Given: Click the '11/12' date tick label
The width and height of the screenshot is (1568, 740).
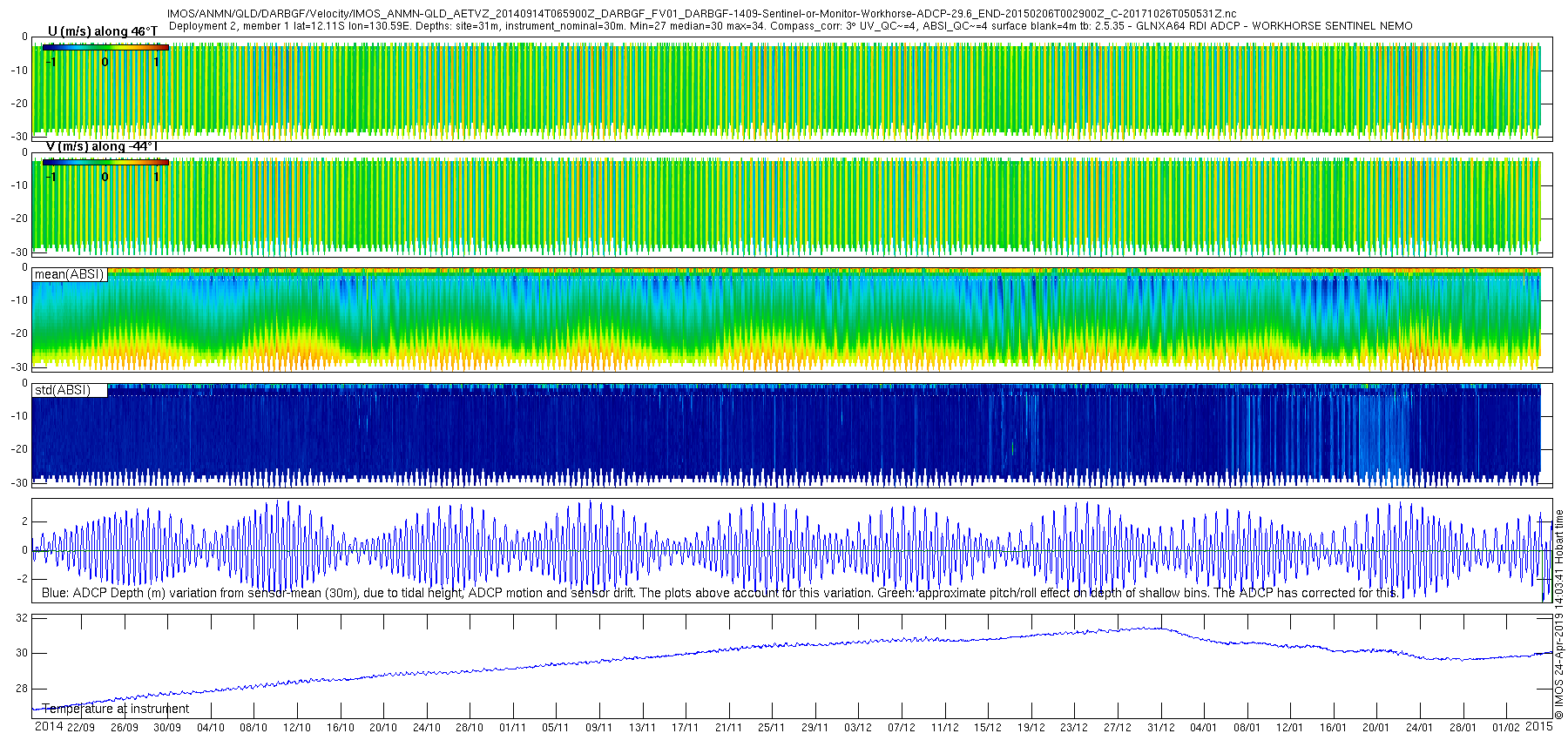Looking at the screenshot, I should tap(945, 728).
